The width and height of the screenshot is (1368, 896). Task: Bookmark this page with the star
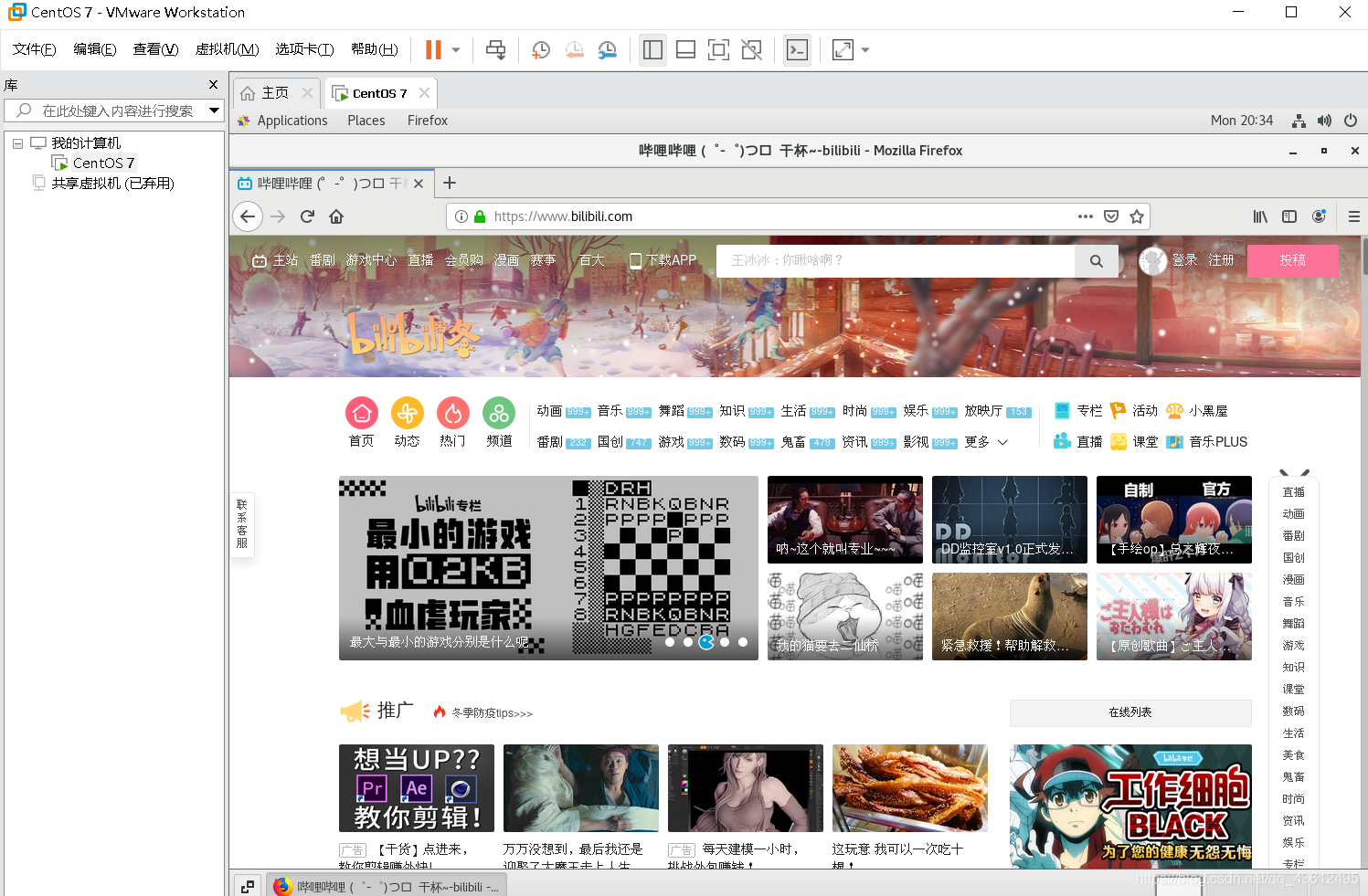point(1136,216)
